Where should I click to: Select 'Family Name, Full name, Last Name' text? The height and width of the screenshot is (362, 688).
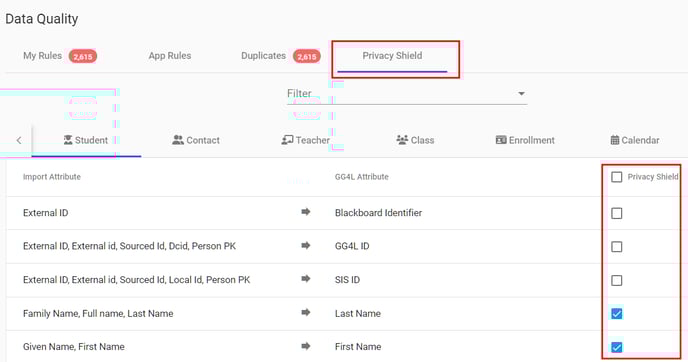98,314
